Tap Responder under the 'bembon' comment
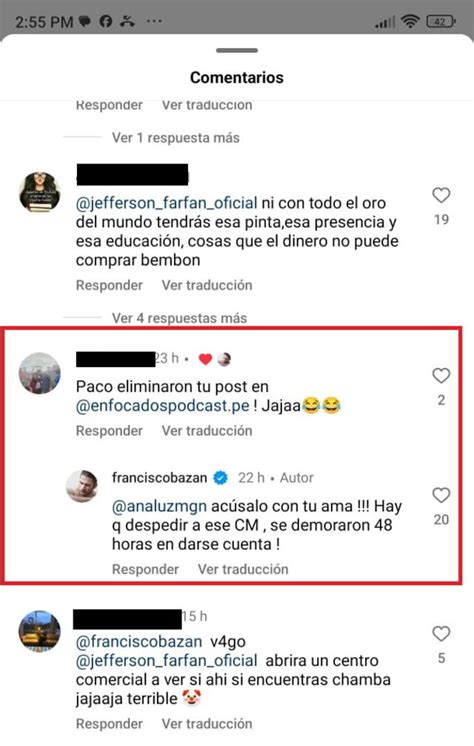The width and height of the screenshot is (474, 746). pyautogui.click(x=109, y=285)
